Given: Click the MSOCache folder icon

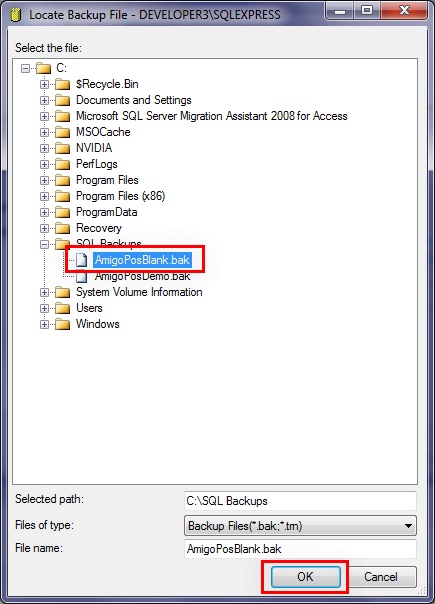Looking at the screenshot, I should [x=62, y=133].
